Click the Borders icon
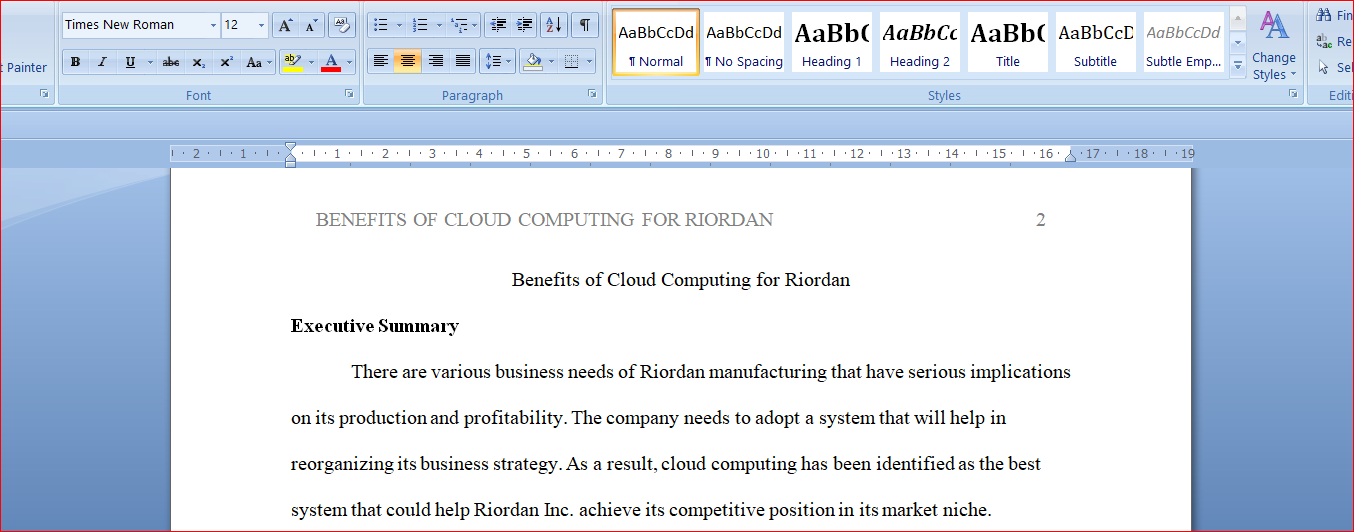This screenshot has height=532, width=1354. coord(571,62)
